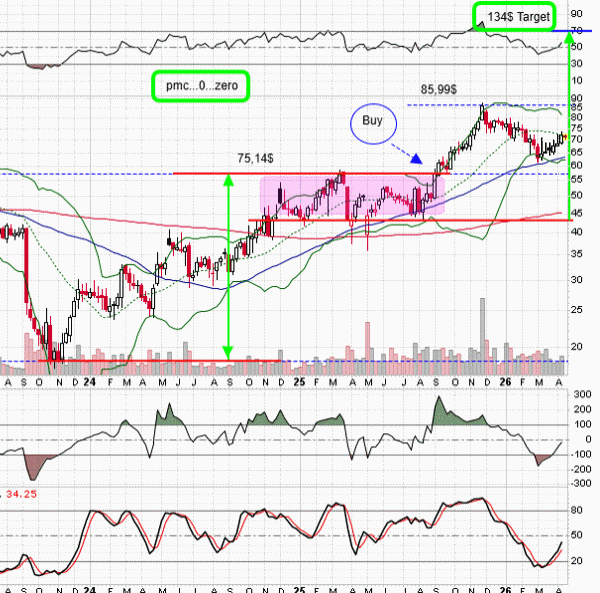Click the pmc...0...zero label box
This screenshot has height=593, width=600.
click(x=200, y=86)
